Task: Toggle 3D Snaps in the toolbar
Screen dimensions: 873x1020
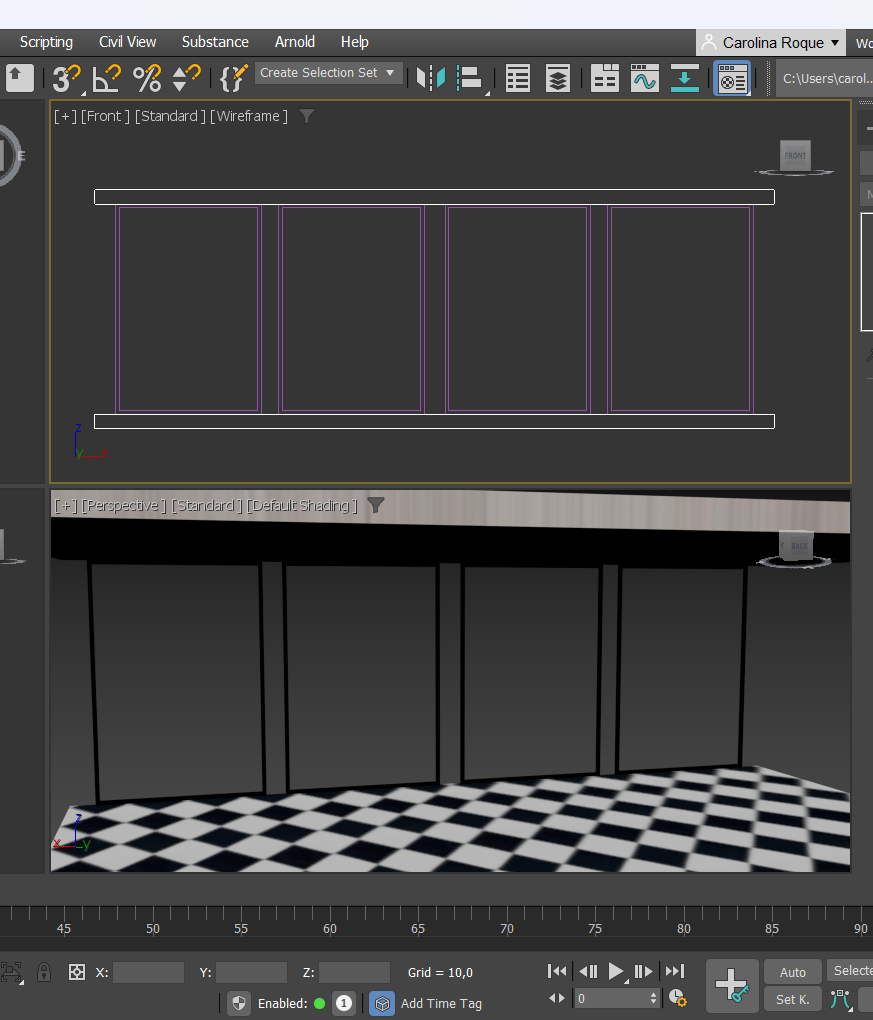Action: tap(66, 78)
